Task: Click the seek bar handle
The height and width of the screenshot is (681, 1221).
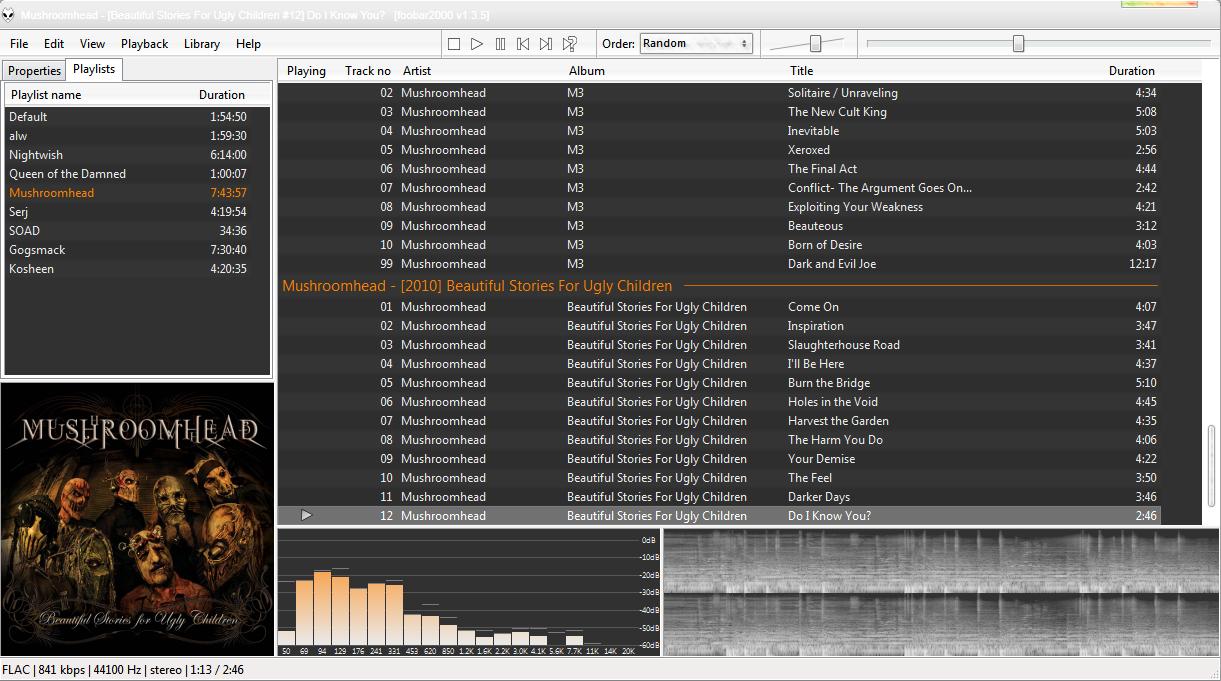Action: click(1018, 43)
